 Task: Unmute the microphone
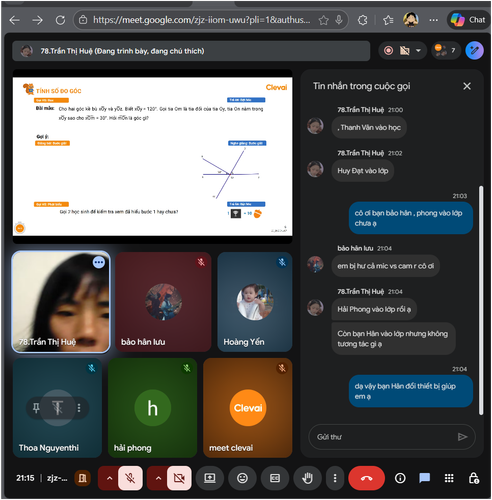tap(130, 478)
